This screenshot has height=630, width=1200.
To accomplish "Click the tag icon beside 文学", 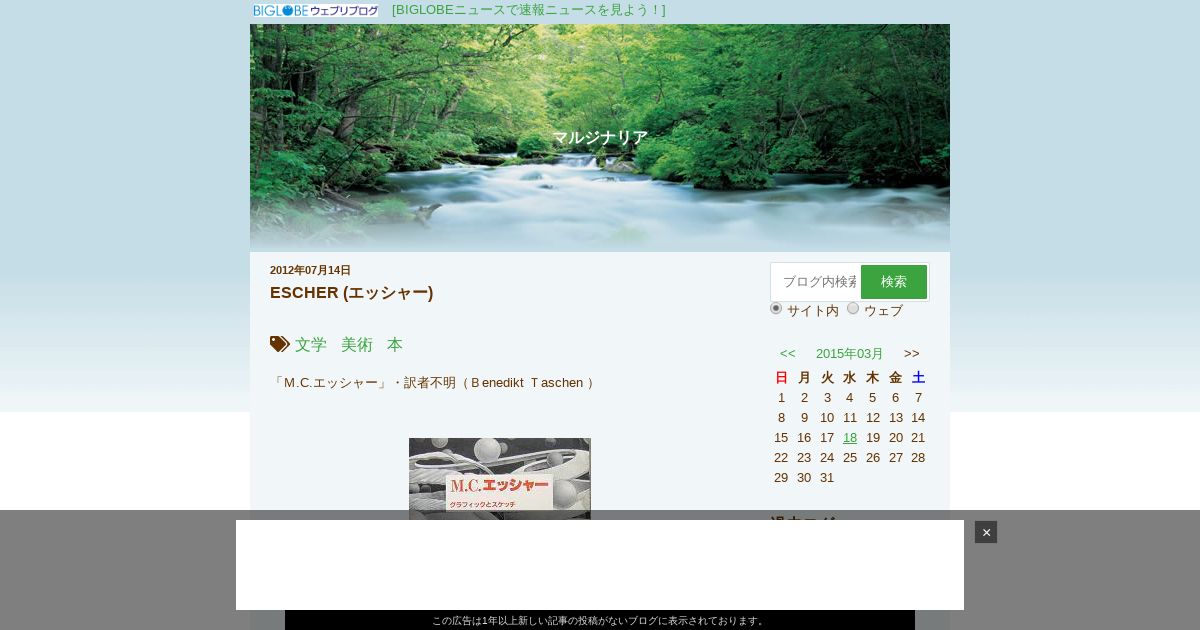I will [x=280, y=344].
